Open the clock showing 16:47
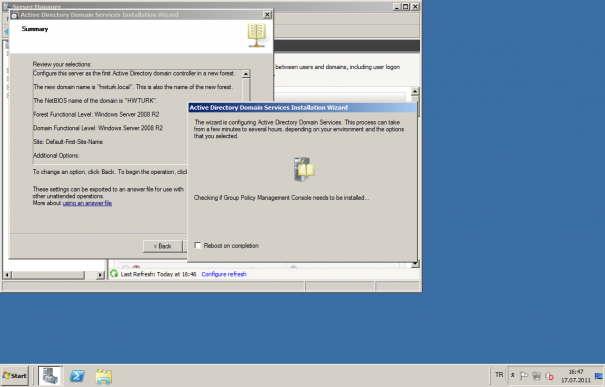Screen dimensions: 605x387 (x=576, y=376)
